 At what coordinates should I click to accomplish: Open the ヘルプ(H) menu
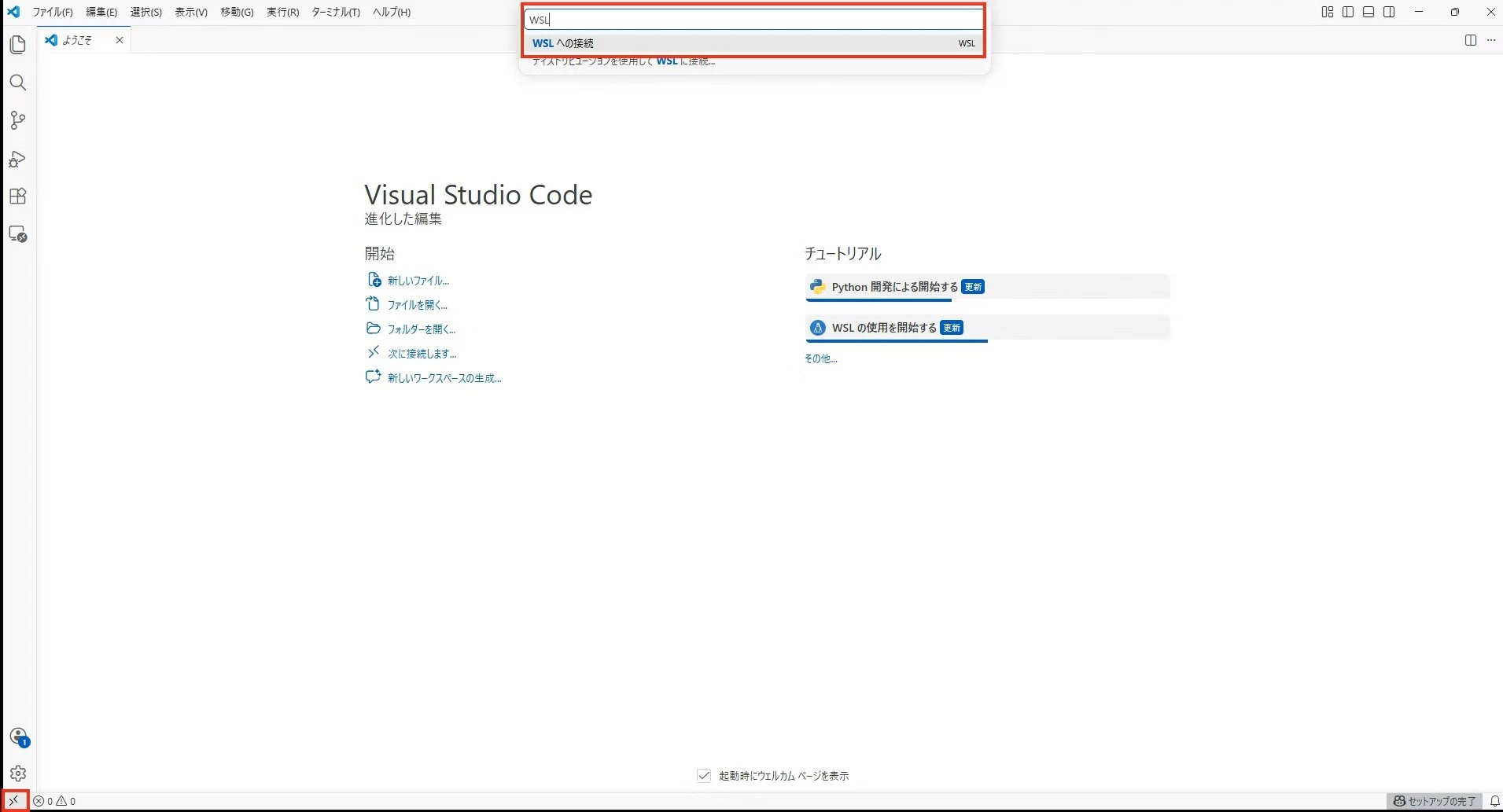coord(392,12)
